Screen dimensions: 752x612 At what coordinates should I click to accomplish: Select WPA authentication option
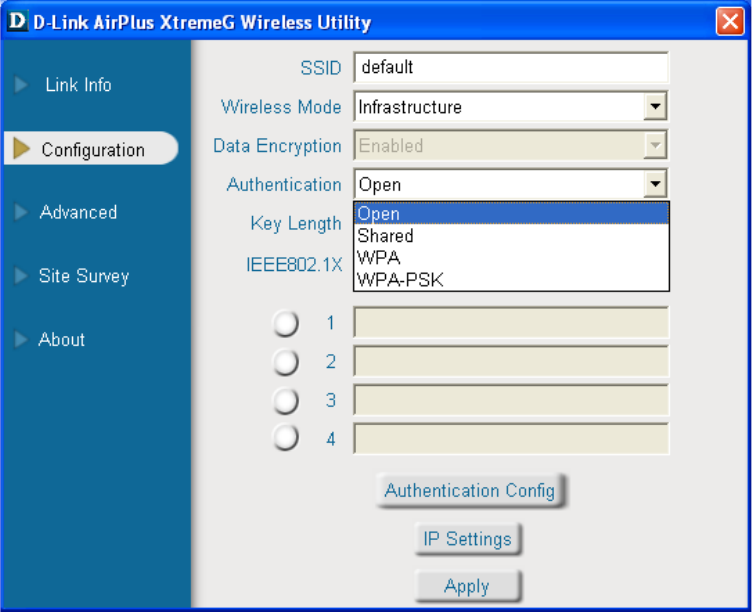pyautogui.click(x=511, y=258)
